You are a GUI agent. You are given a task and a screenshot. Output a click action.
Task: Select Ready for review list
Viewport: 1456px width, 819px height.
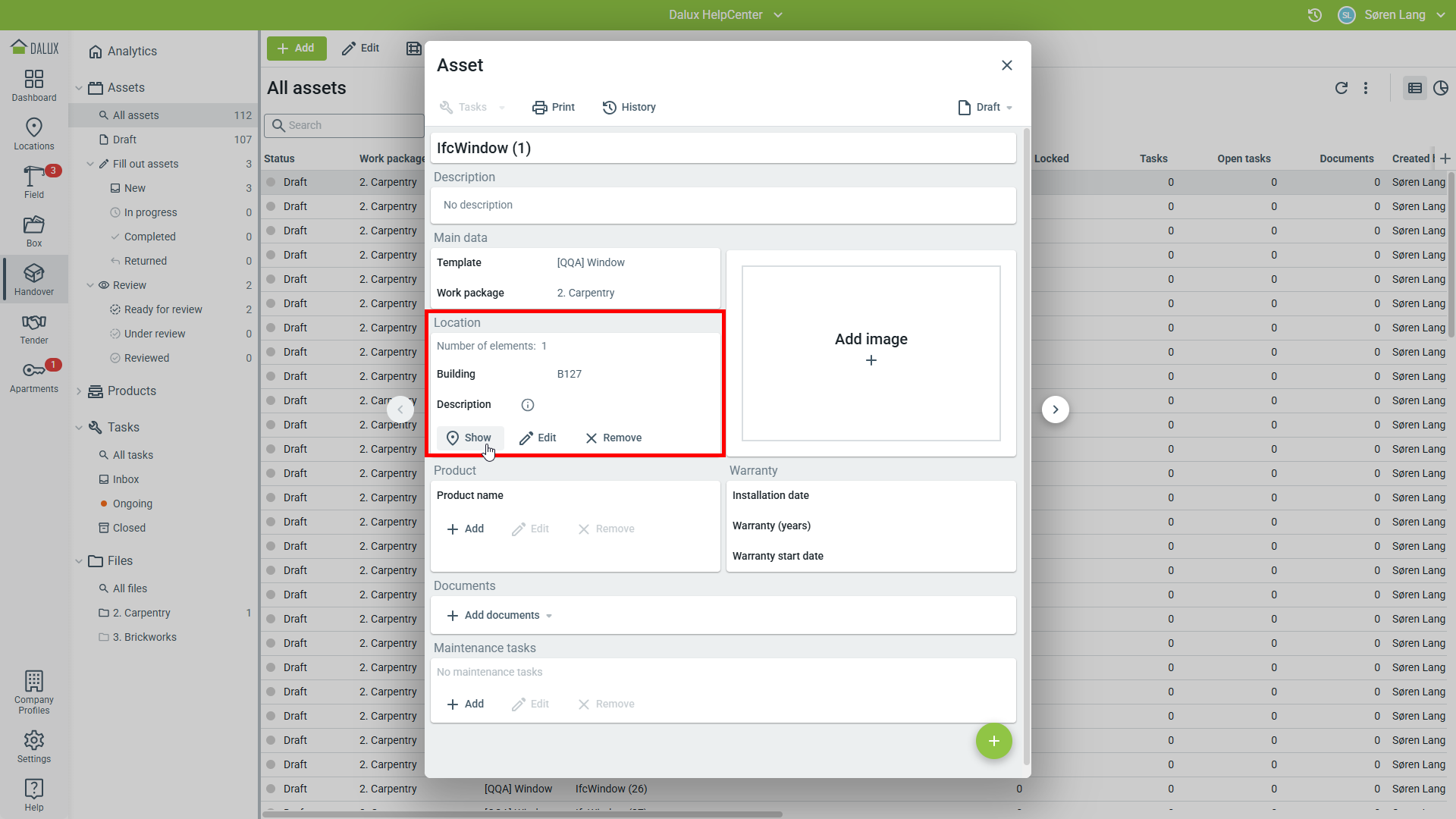162,309
